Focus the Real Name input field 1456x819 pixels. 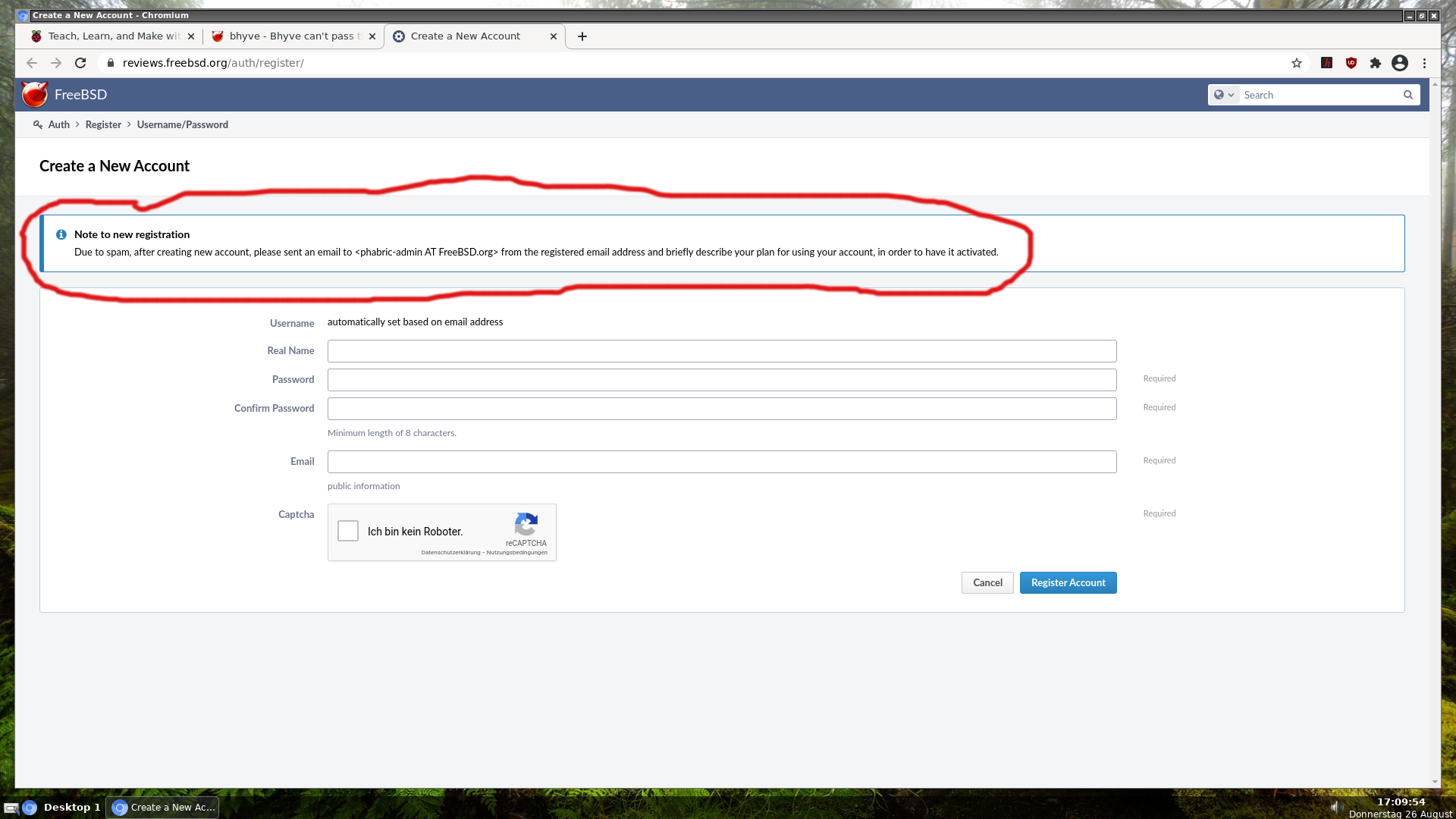click(x=721, y=351)
